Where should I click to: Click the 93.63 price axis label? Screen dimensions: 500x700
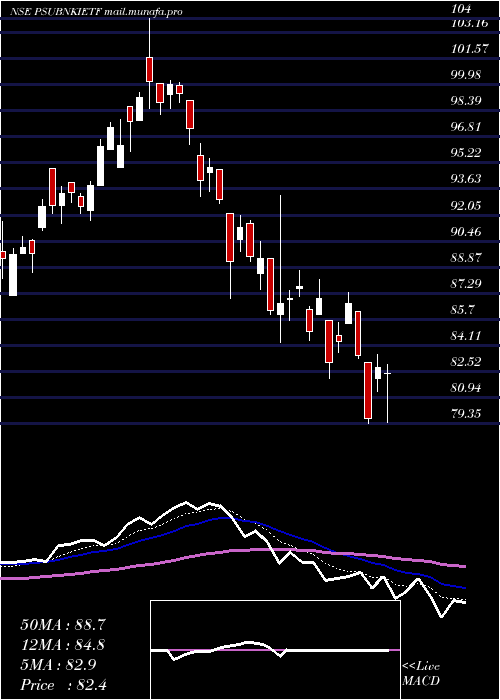(x=466, y=179)
